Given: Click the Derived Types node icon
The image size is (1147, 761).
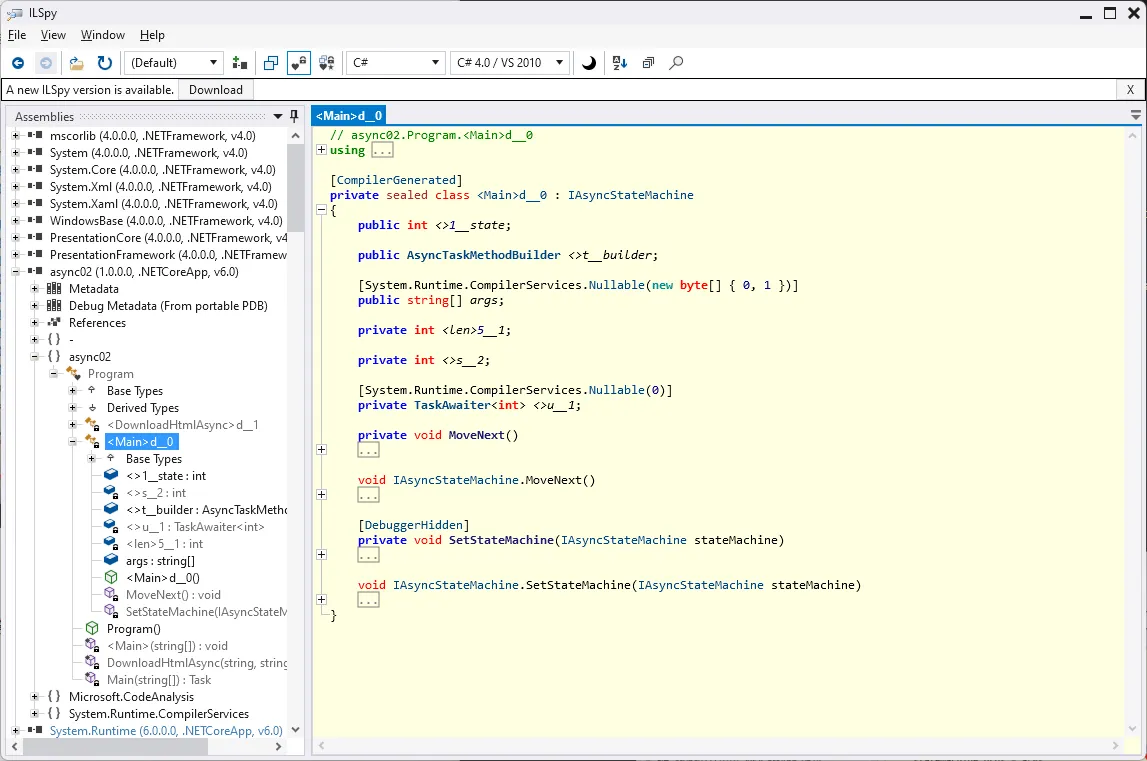Looking at the screenshot, I should tap(92, 408).
